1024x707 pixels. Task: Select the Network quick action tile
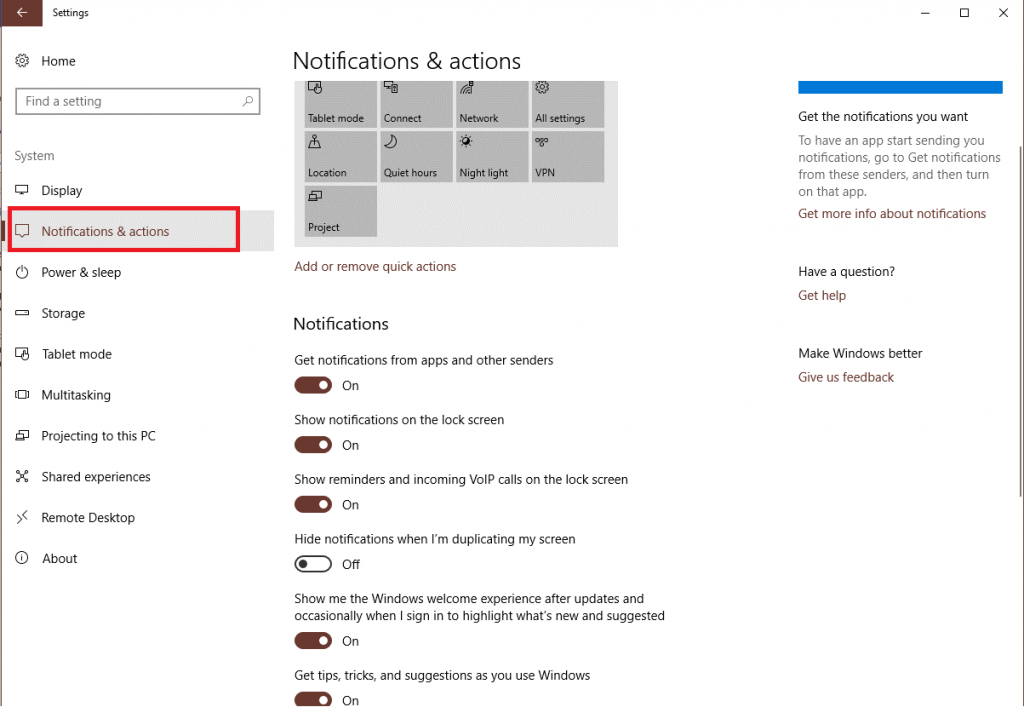(492, 104)
